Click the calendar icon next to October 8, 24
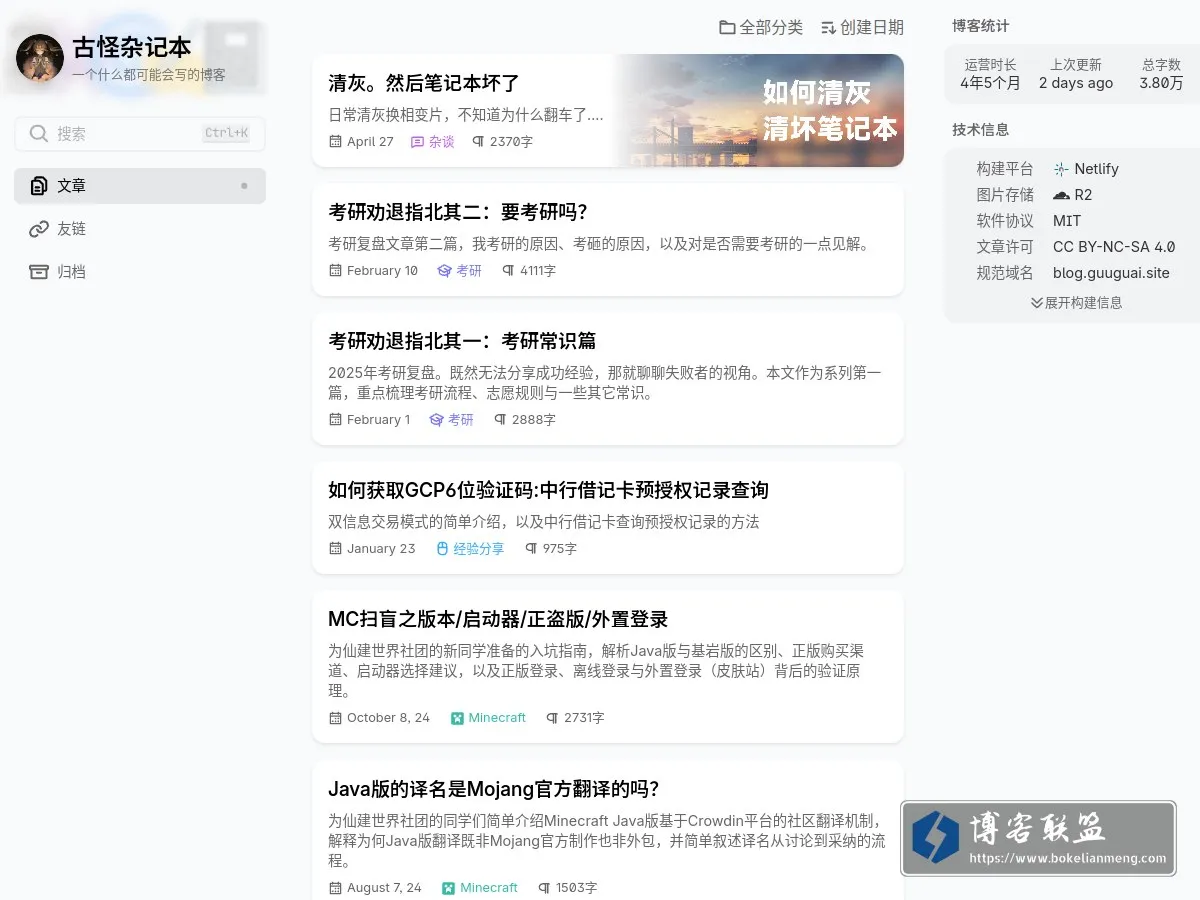 pyautogui.click(x=335, y=718)
